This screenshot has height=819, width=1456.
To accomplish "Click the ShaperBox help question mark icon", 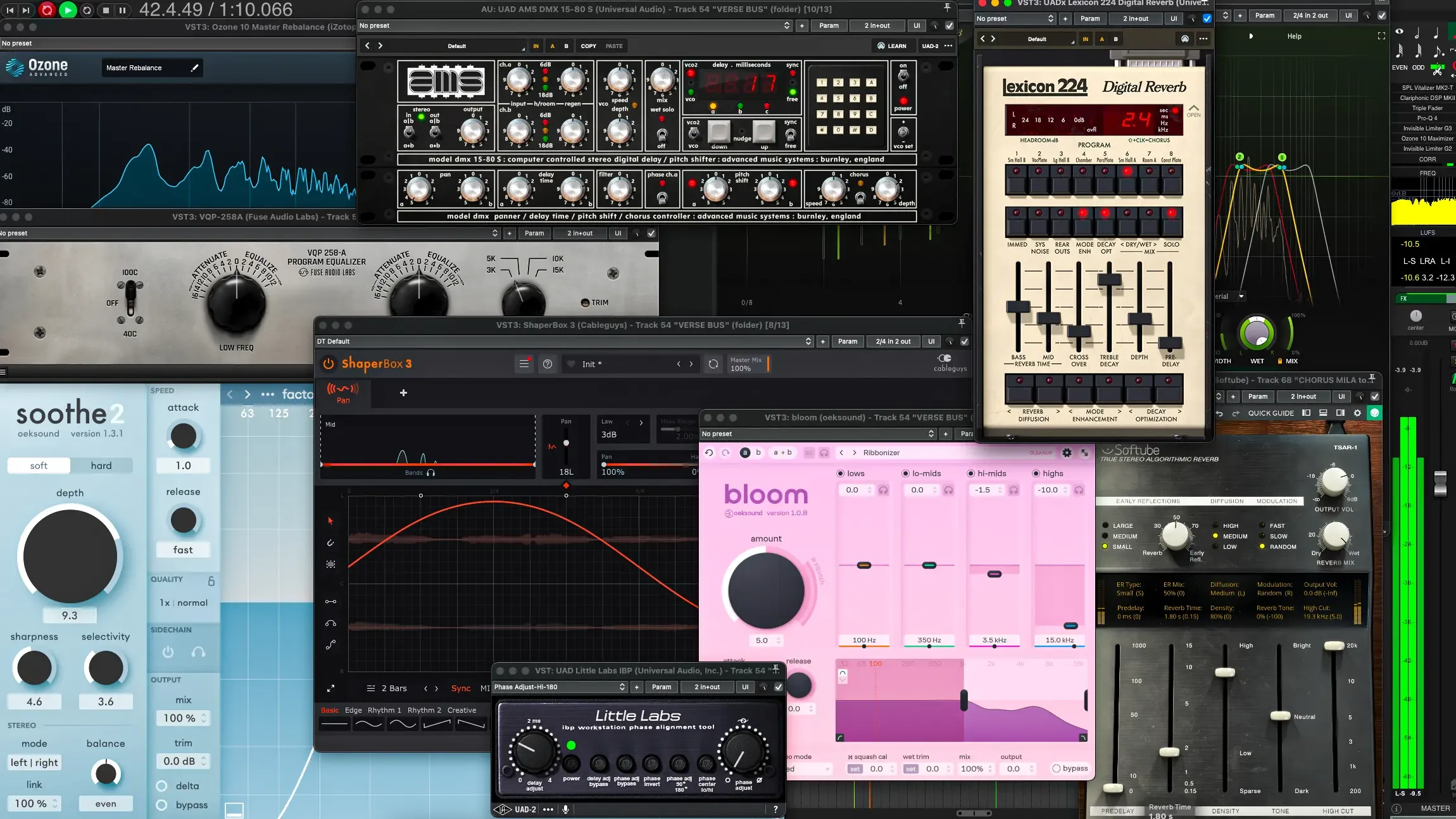I will [548, 364].
